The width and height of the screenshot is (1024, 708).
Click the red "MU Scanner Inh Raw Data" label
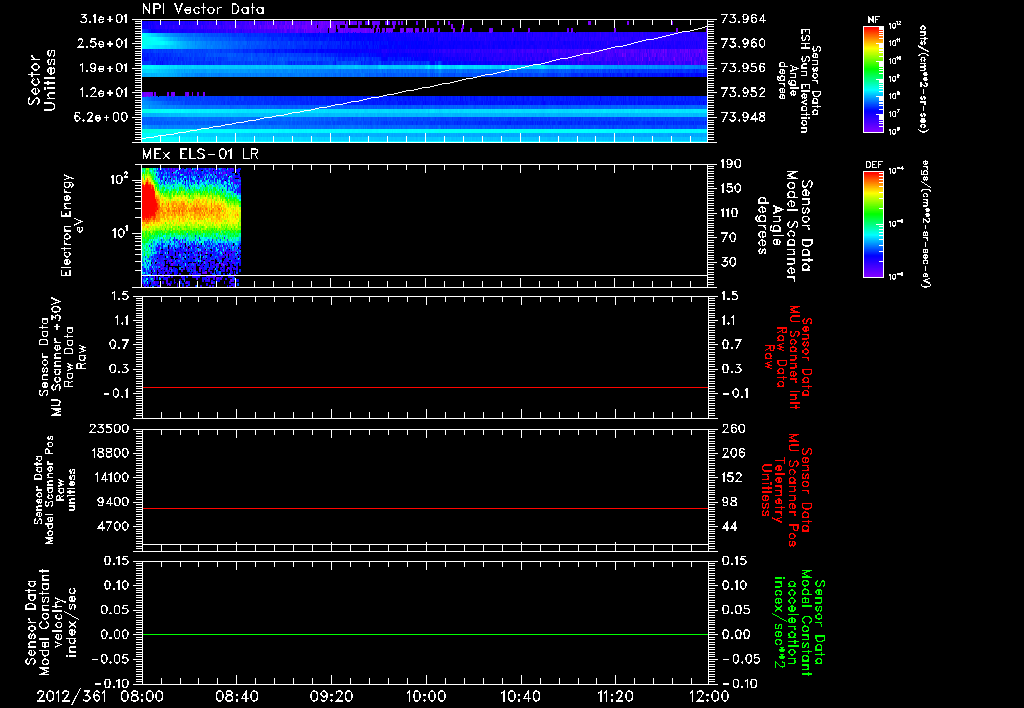[789, 357]
